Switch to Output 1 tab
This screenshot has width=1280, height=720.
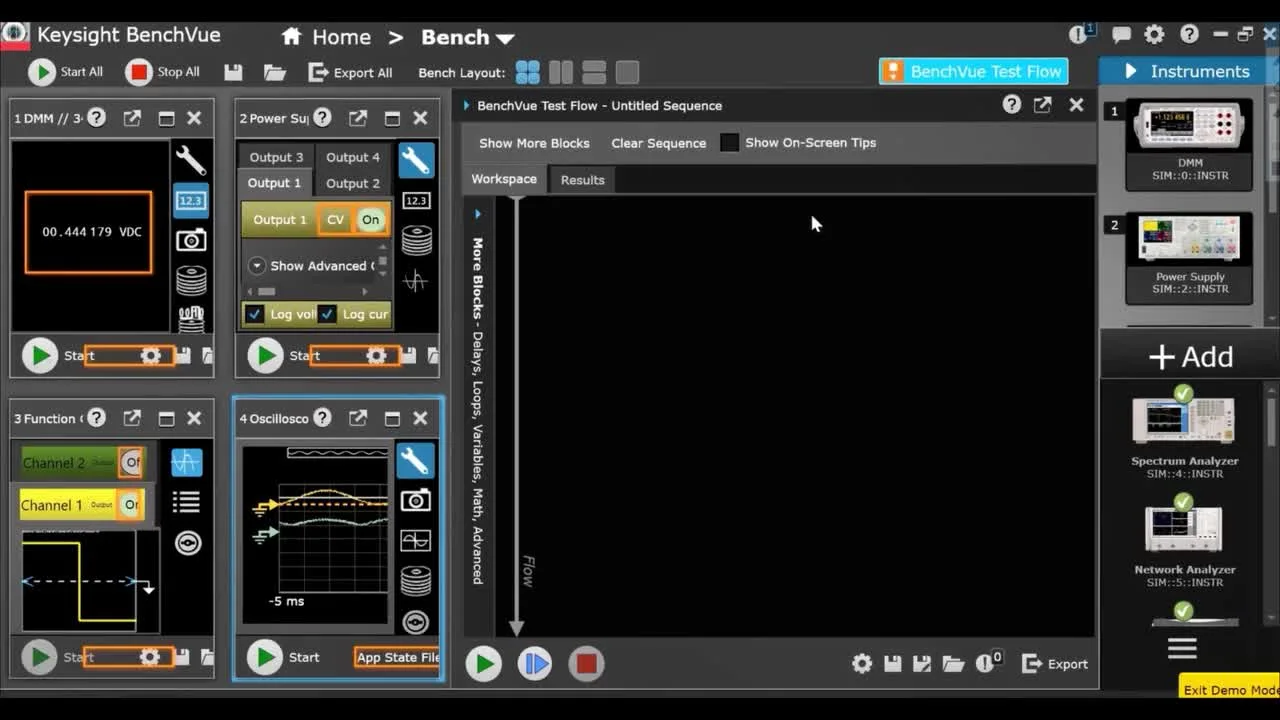[274, 183]
